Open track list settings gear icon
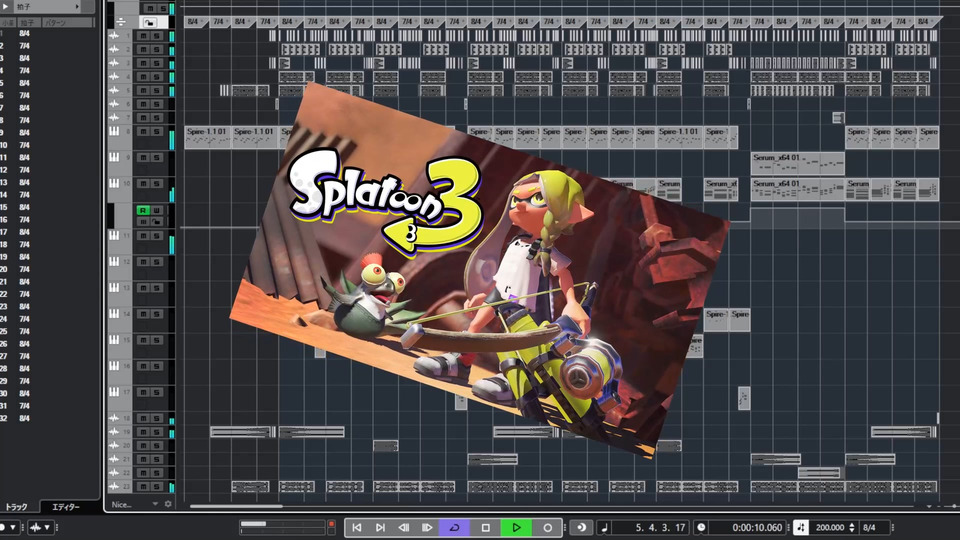960x540 pixels. (x=168, y=504)
